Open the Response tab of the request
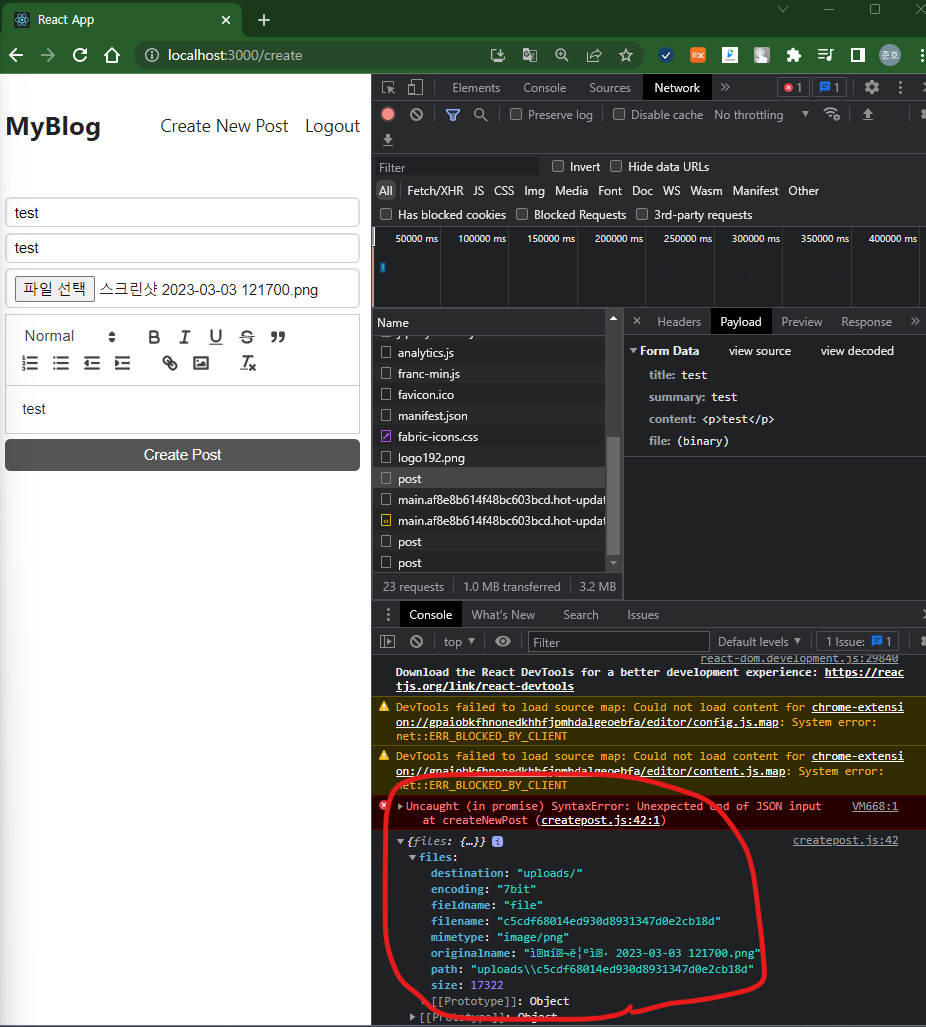 866,322
